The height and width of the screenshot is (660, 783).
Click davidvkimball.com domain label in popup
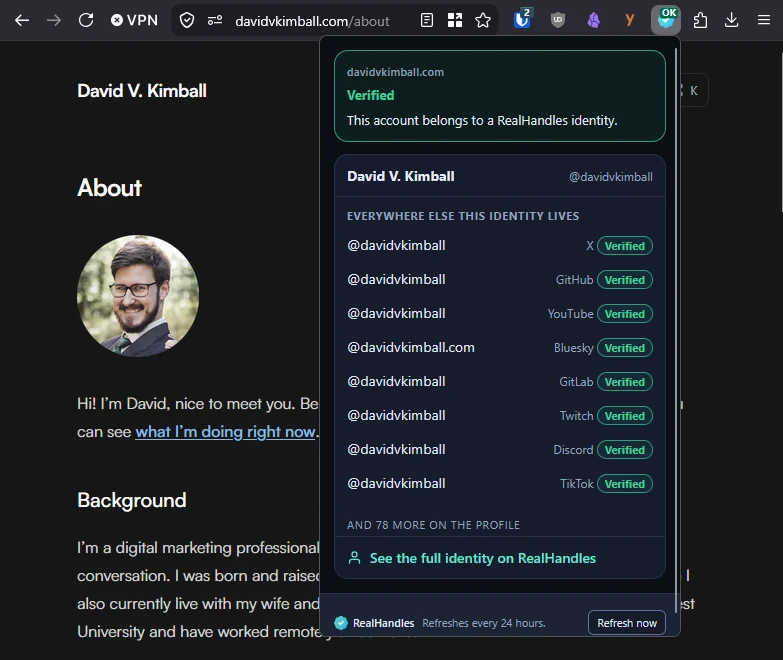[x=395, y=72]
